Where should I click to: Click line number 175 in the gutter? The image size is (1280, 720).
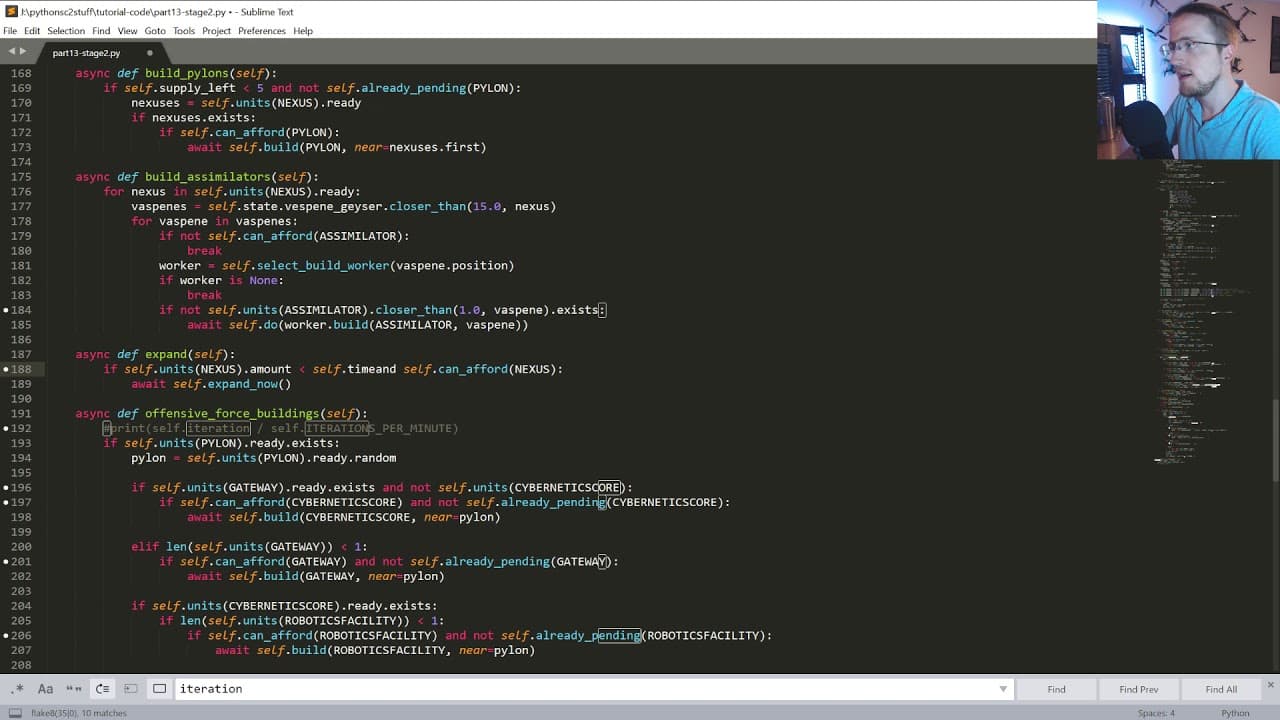21,177
